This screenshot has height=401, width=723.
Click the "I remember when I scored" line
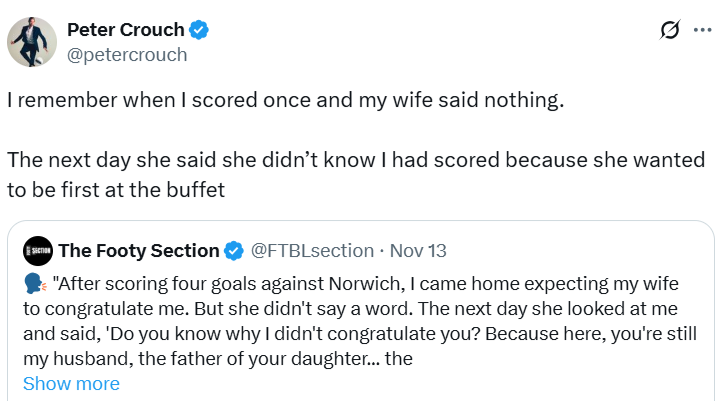coord(285,101)
